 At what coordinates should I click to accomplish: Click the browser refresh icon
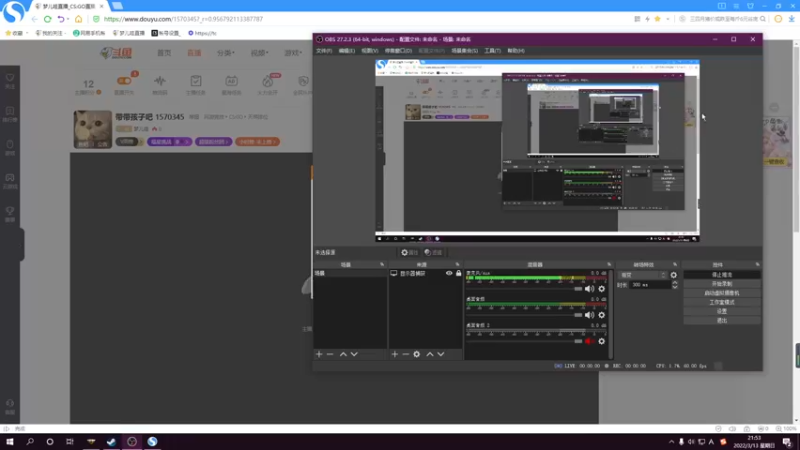coord(47,19)
